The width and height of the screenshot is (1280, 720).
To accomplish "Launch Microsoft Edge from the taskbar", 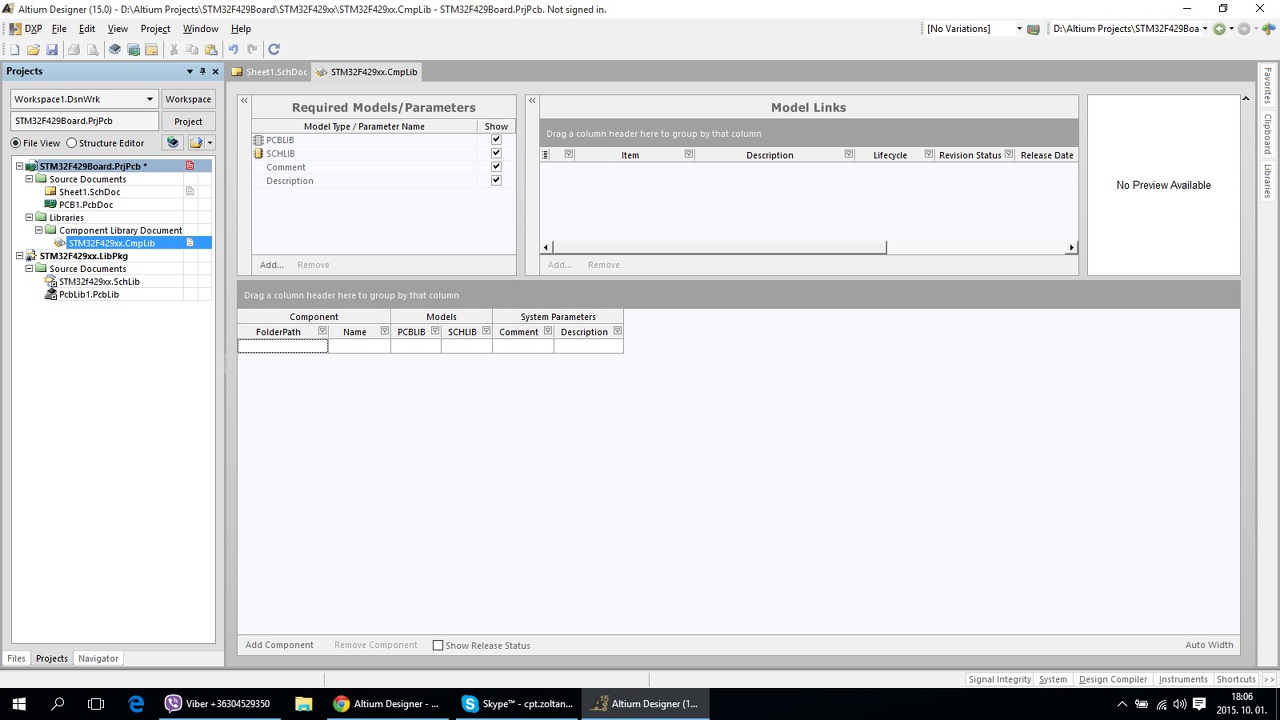I will [x=136, y=704].
